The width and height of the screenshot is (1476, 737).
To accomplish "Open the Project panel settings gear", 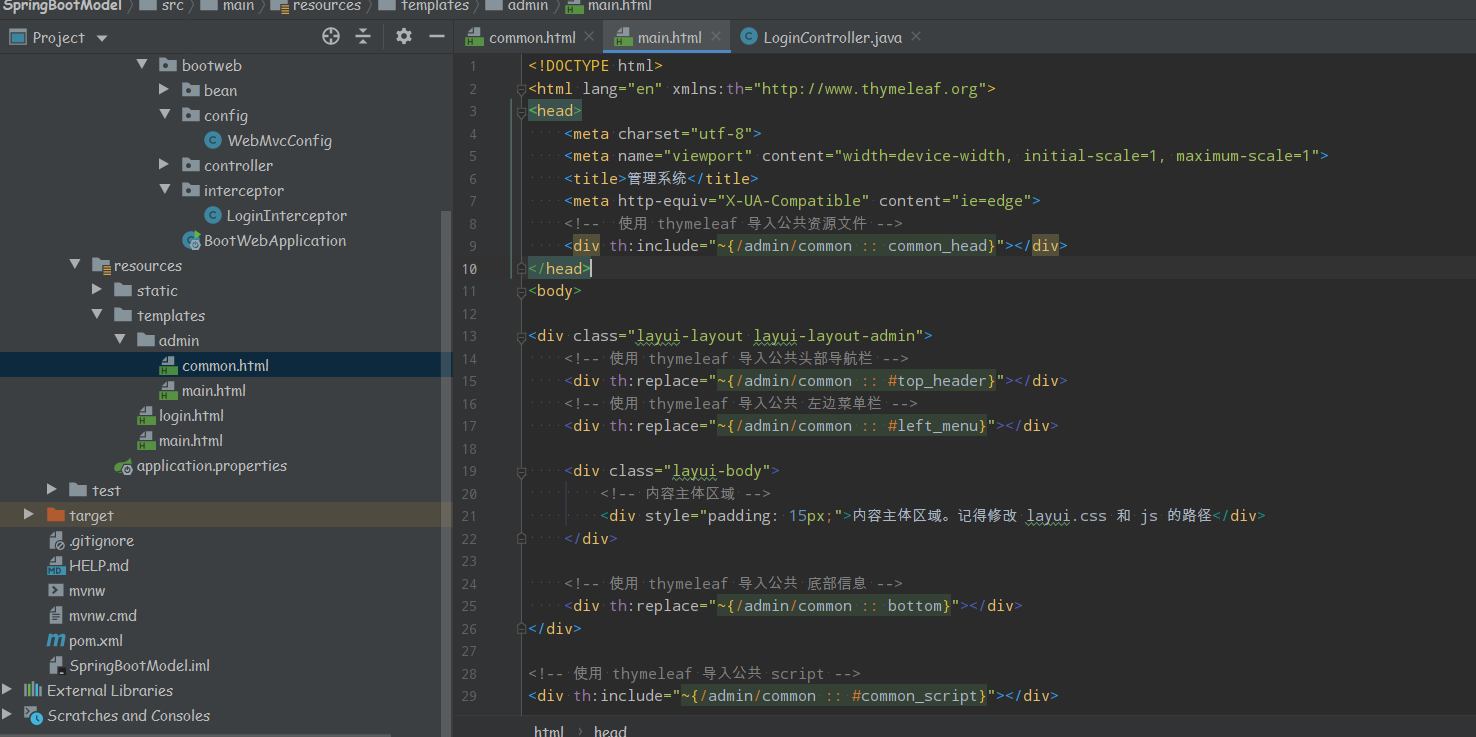I will coord(403,36).
